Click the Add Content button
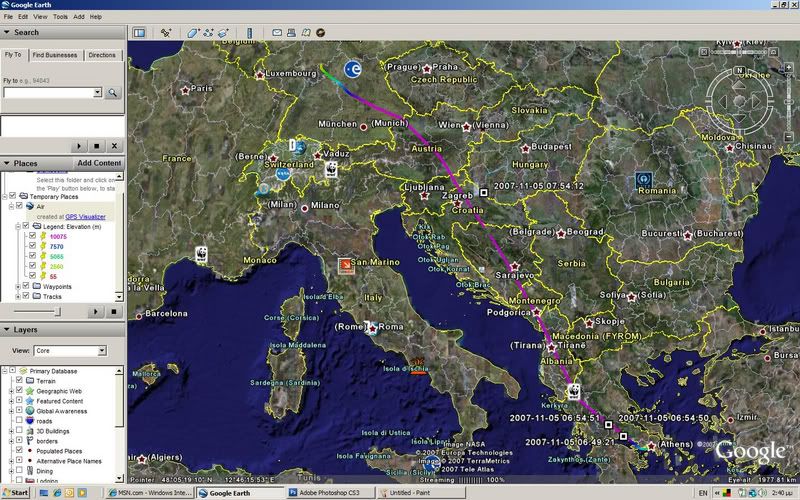Viewport: 800px width, 500px height. coord(99,163)
